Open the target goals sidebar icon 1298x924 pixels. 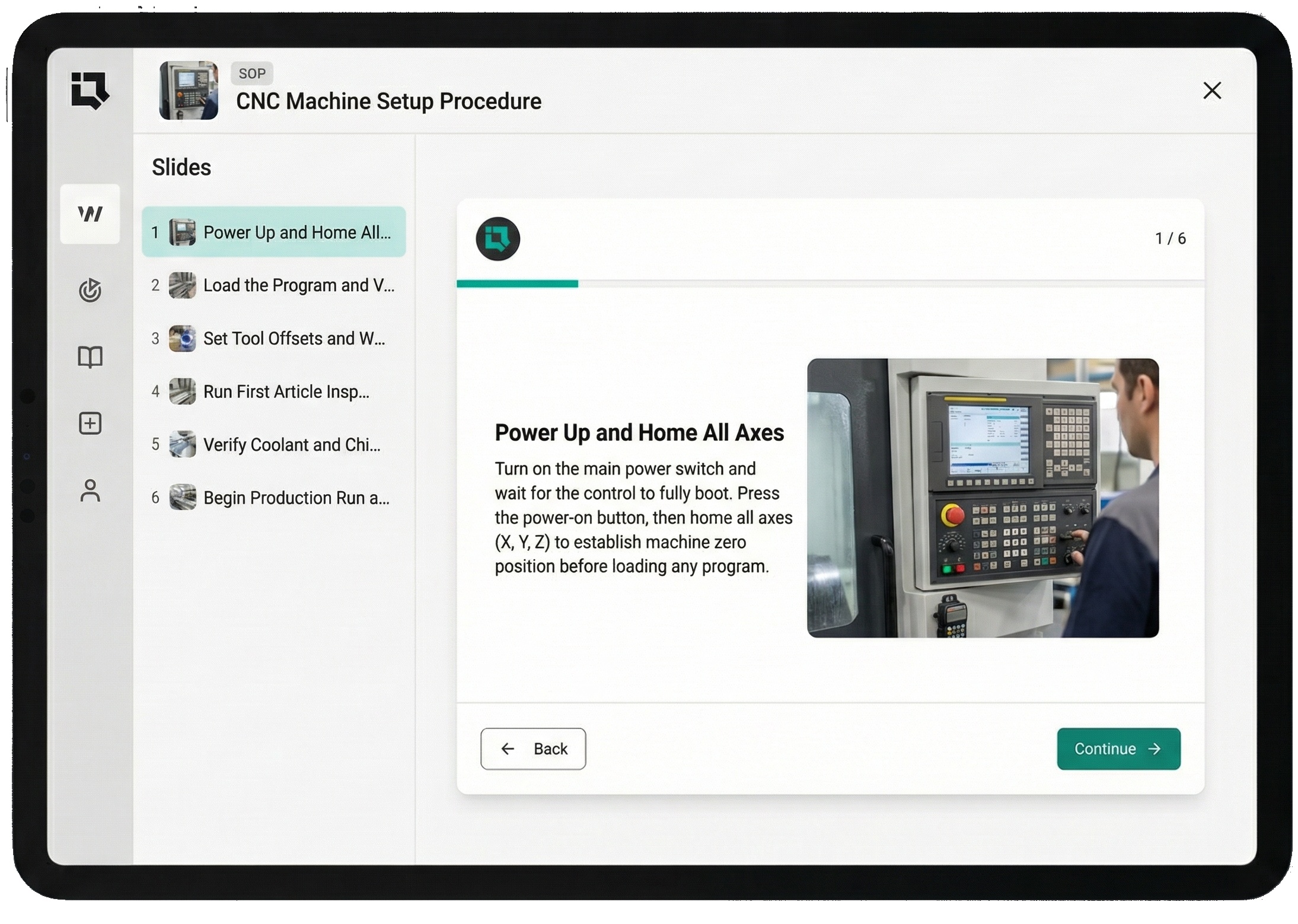coord(90,290)
